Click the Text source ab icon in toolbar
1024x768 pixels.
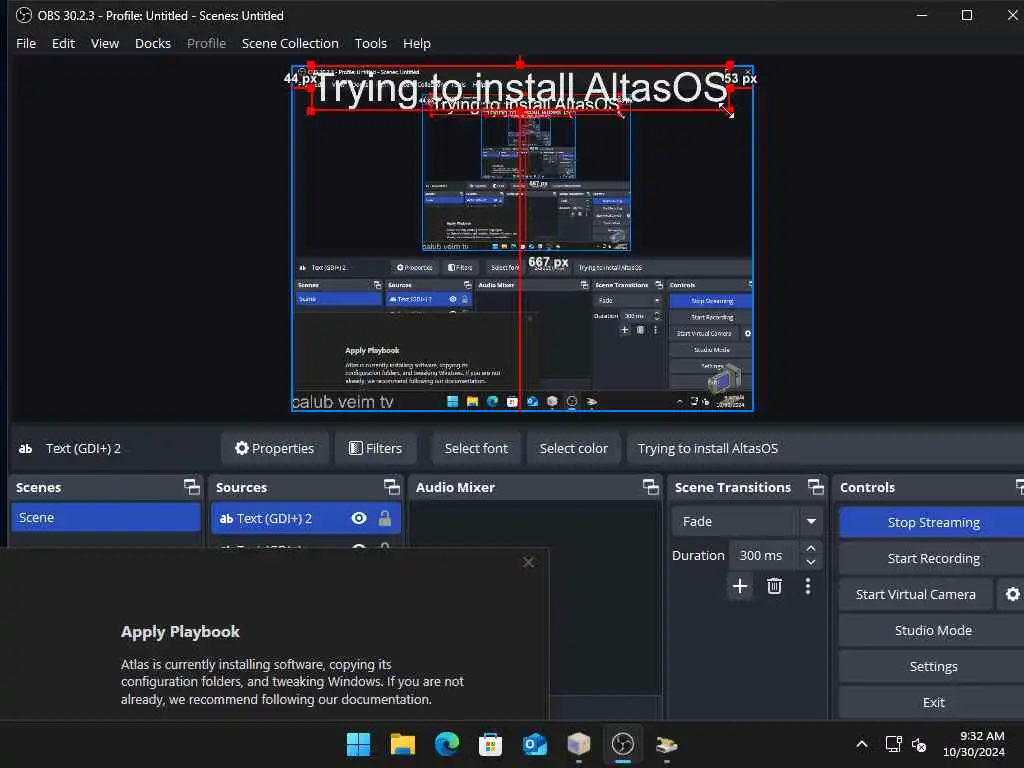pyautogui.click(x=25, y=449)
